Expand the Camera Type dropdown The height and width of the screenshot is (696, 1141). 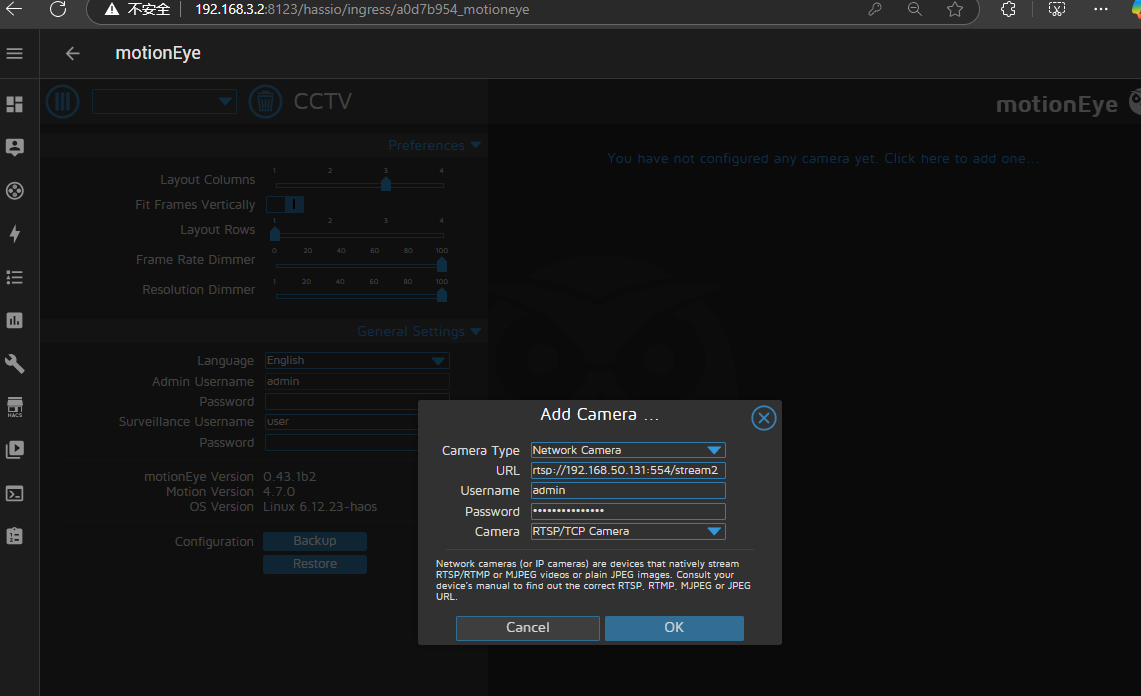click(628, 451)
